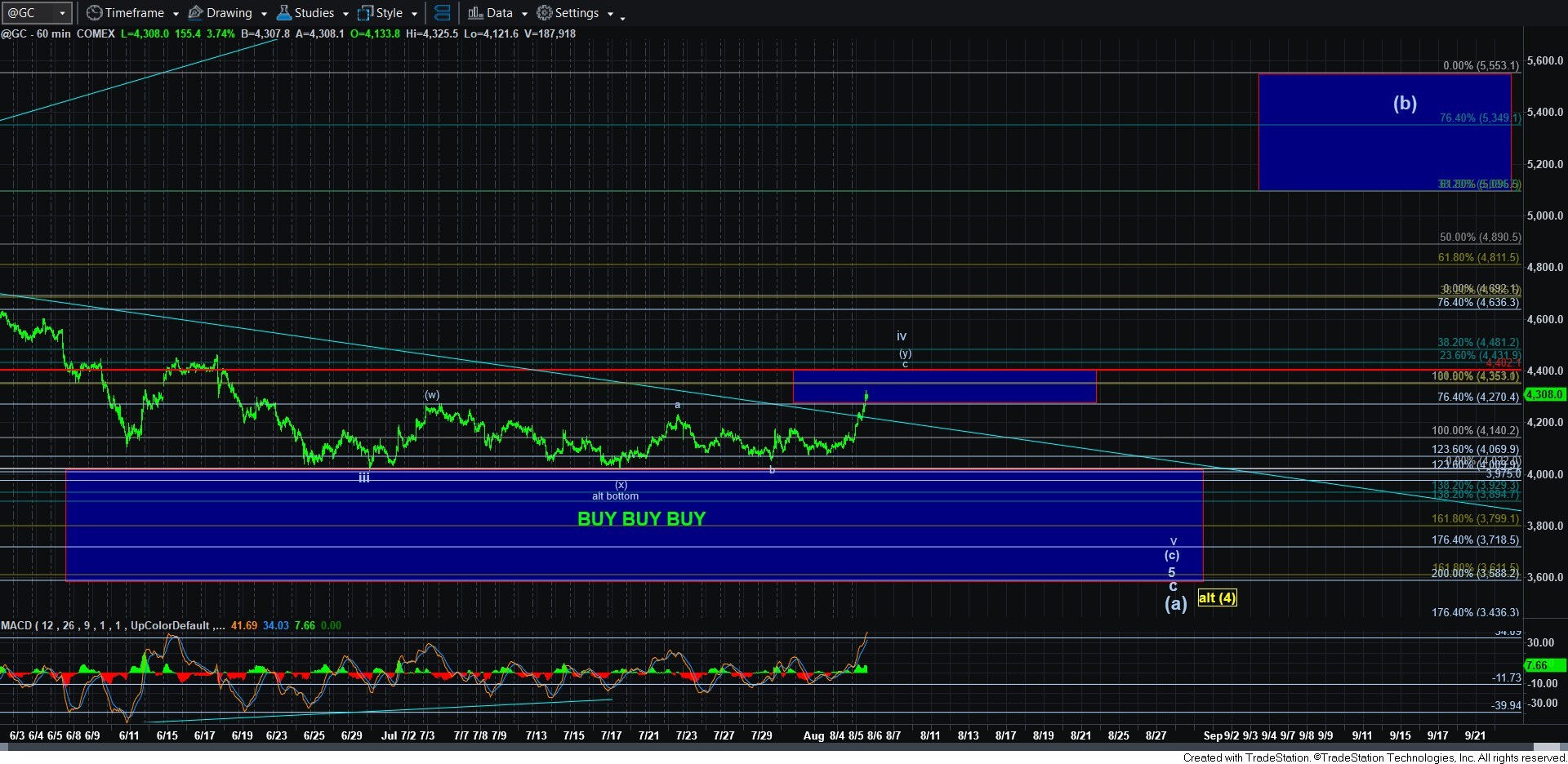Open the Drawing tools menu
Screen dimensions: 1568x764
pyautogui.click(x=227, y=13)
